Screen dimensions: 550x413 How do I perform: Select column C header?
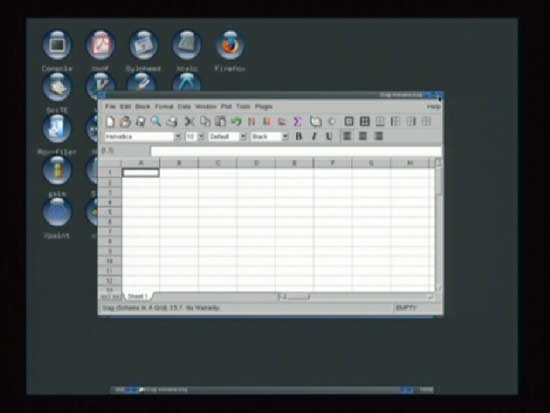pos(218,163)
